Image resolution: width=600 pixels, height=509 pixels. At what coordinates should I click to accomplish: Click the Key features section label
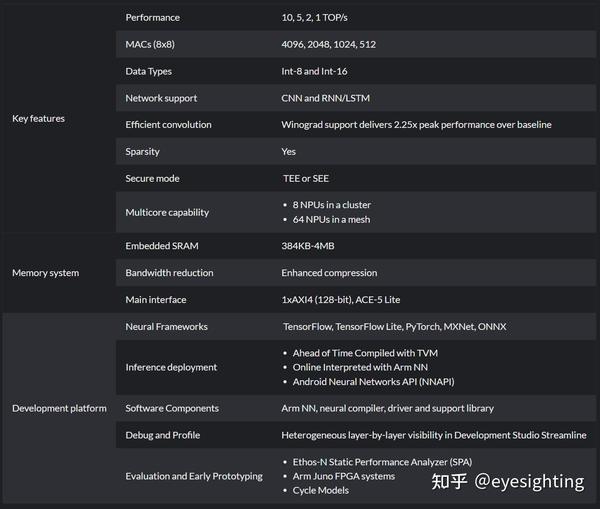coord(38,119)
